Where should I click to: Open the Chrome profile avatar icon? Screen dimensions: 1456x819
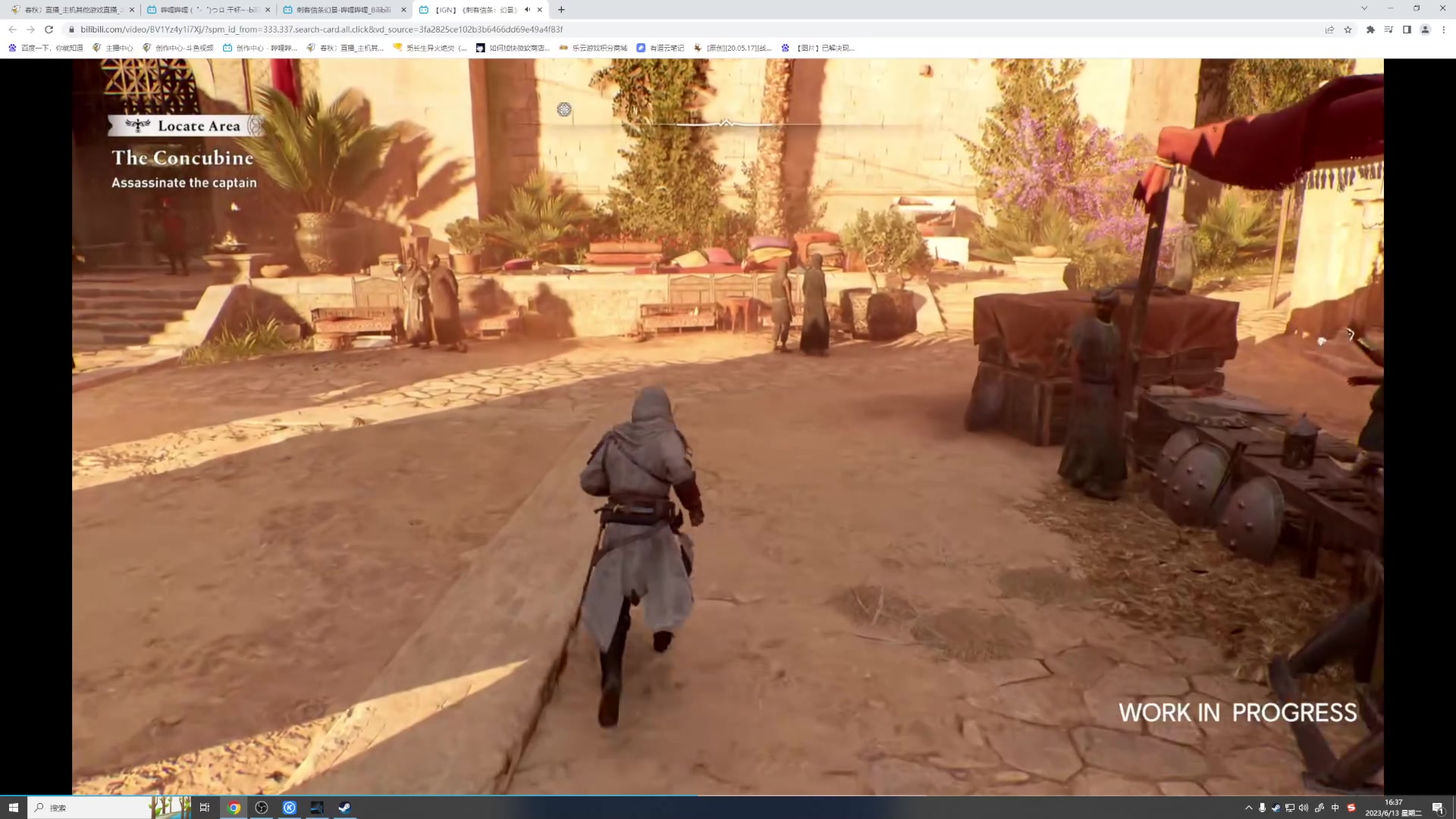coord(1425,30)
